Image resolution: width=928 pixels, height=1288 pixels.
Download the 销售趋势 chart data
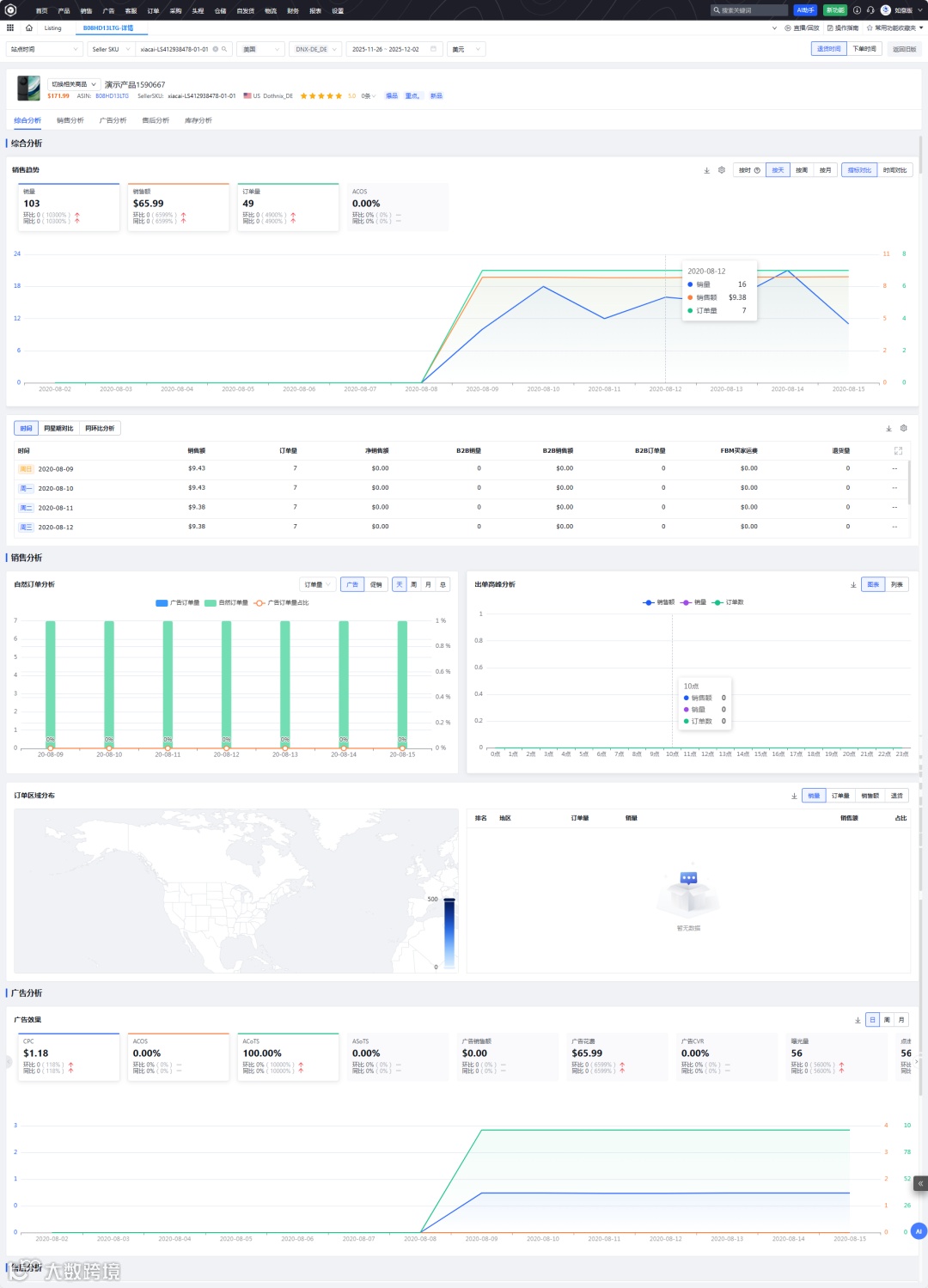click(707, 170)
